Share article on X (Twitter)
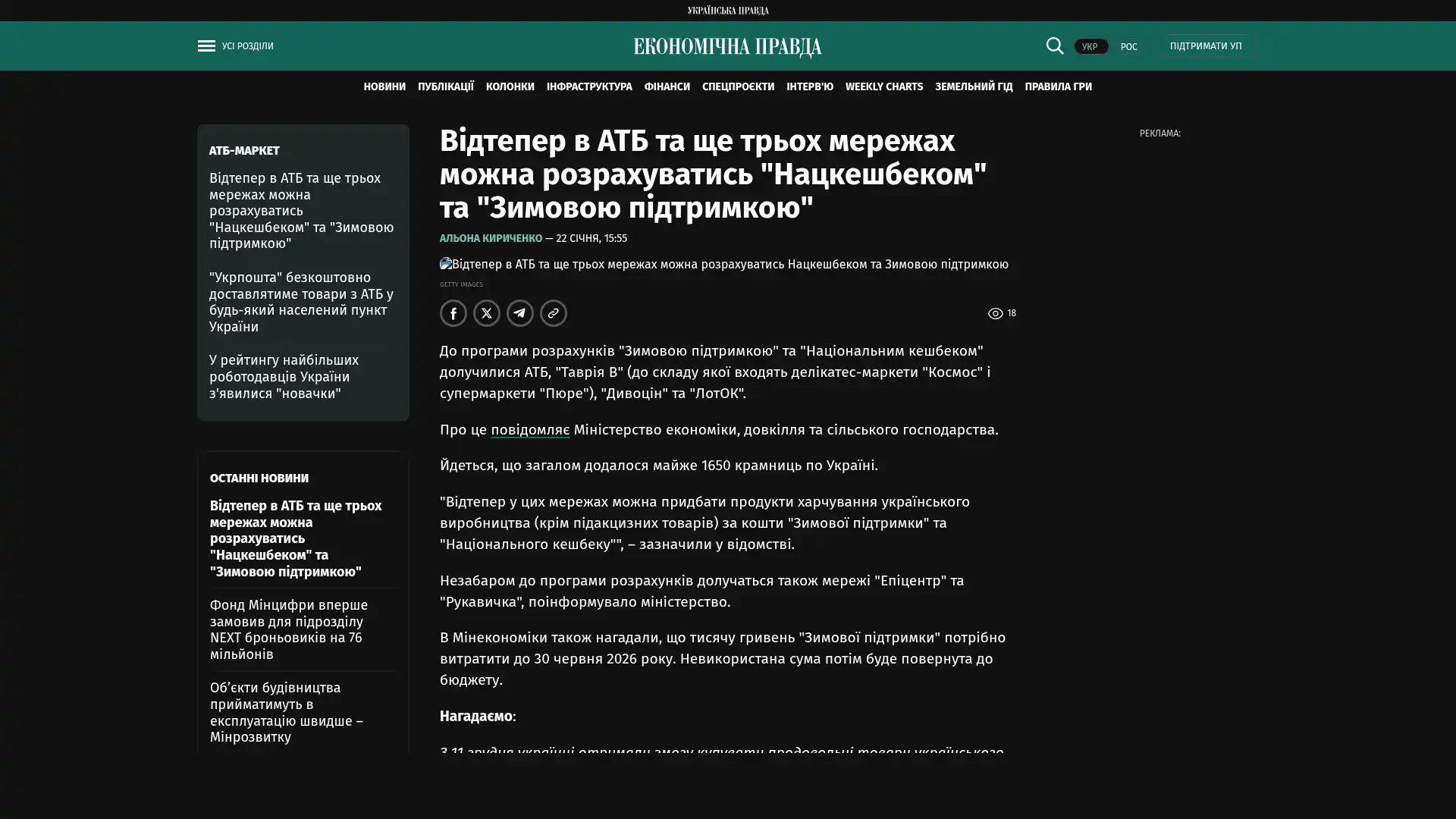The image size is (1456, 819). click(x=487, y=313)
